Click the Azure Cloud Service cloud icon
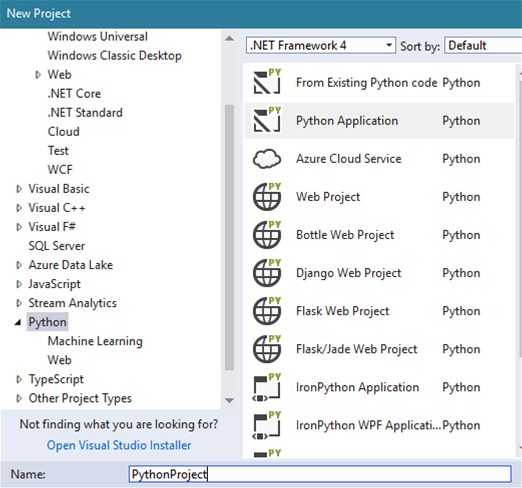The width and height of the screenshot is (522, 488). [x=267, y=159]
